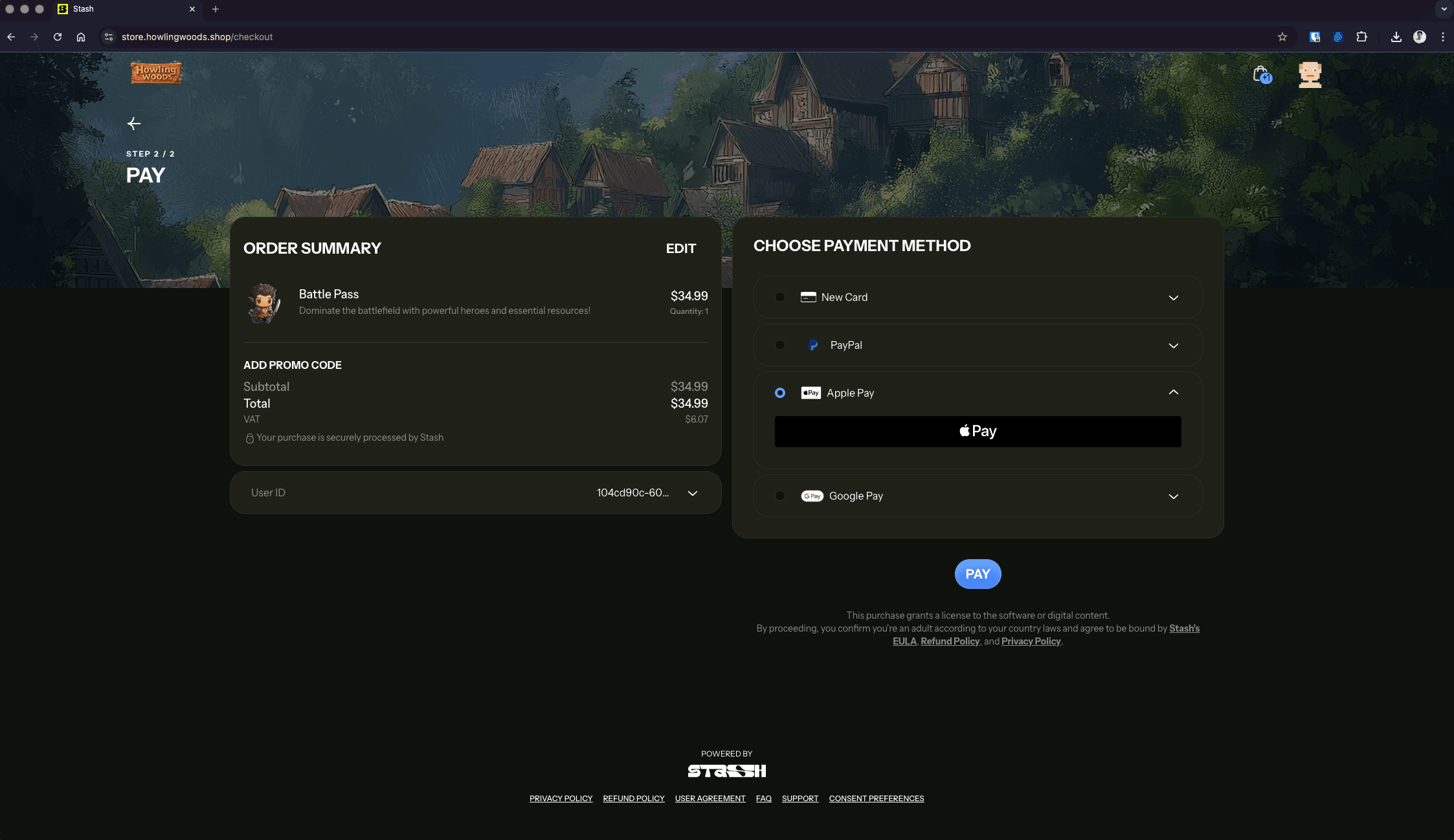Viewport: 1454px width, 840px height.
Task: Select the New Card payment radio button
Action: click(780, 297)
